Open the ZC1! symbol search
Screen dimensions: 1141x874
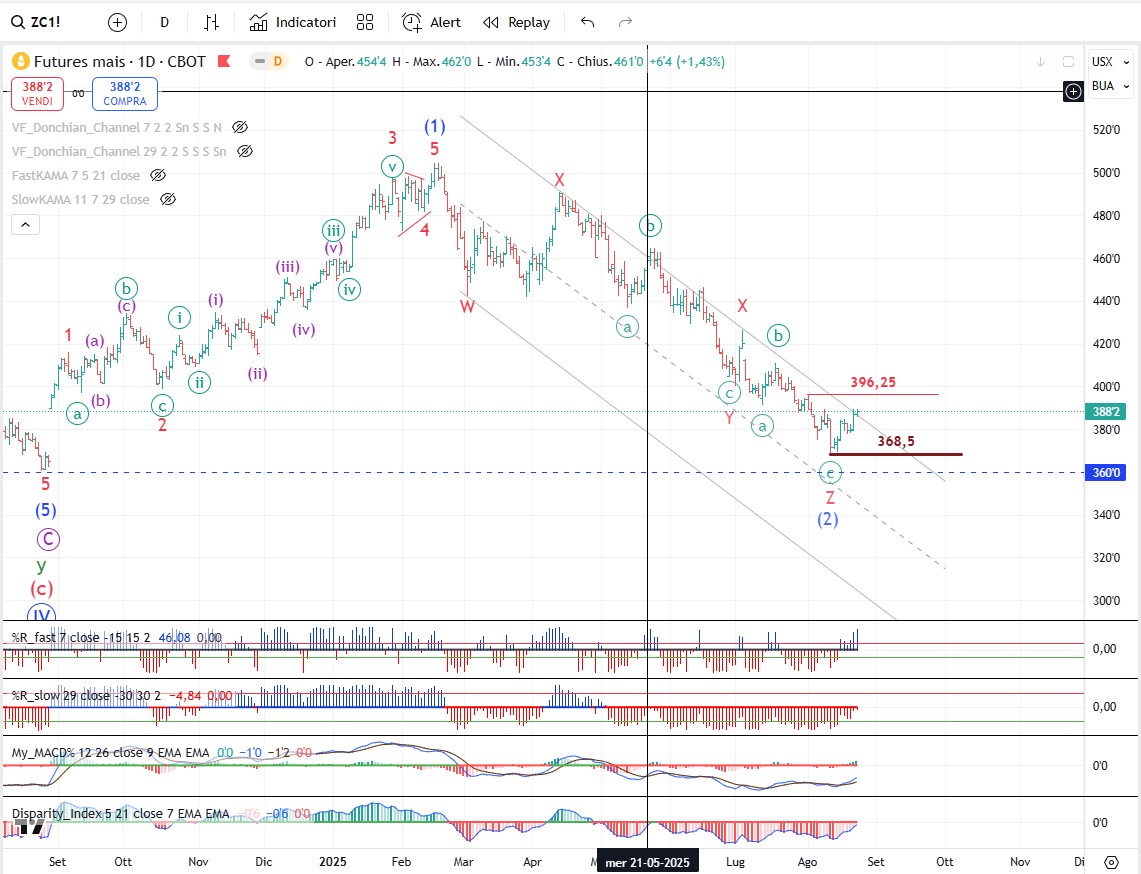pyautogui.click(x=36, y=22)
